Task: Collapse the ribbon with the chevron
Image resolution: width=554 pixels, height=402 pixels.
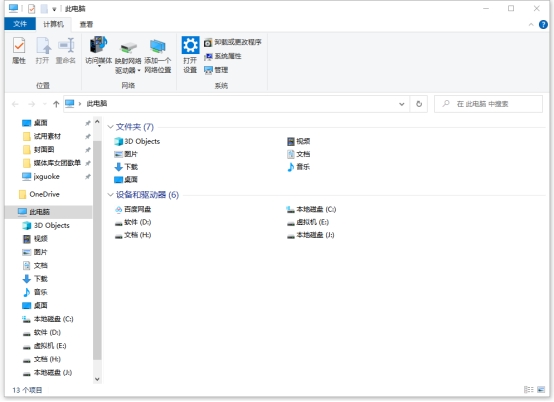Action: coord(531,24)
